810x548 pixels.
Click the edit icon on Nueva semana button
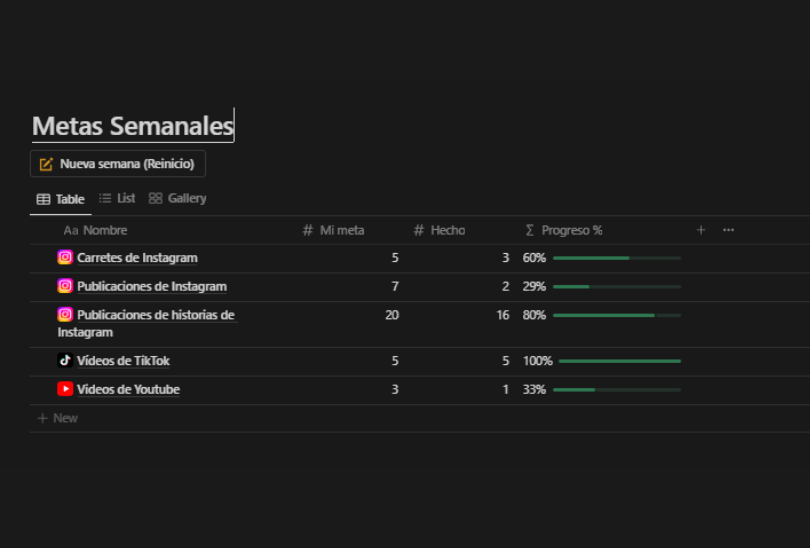pos(46,164)
